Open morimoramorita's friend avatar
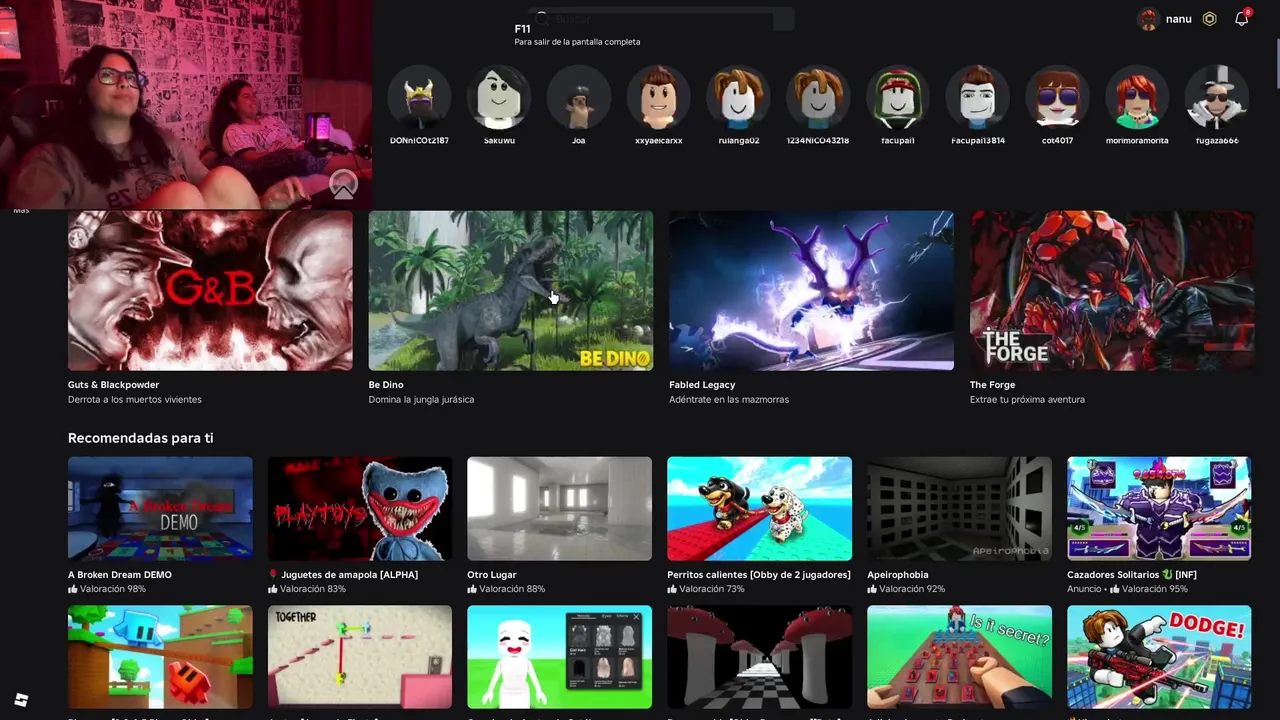This screenshot has height=720, width=1280. pos(1137,98)
